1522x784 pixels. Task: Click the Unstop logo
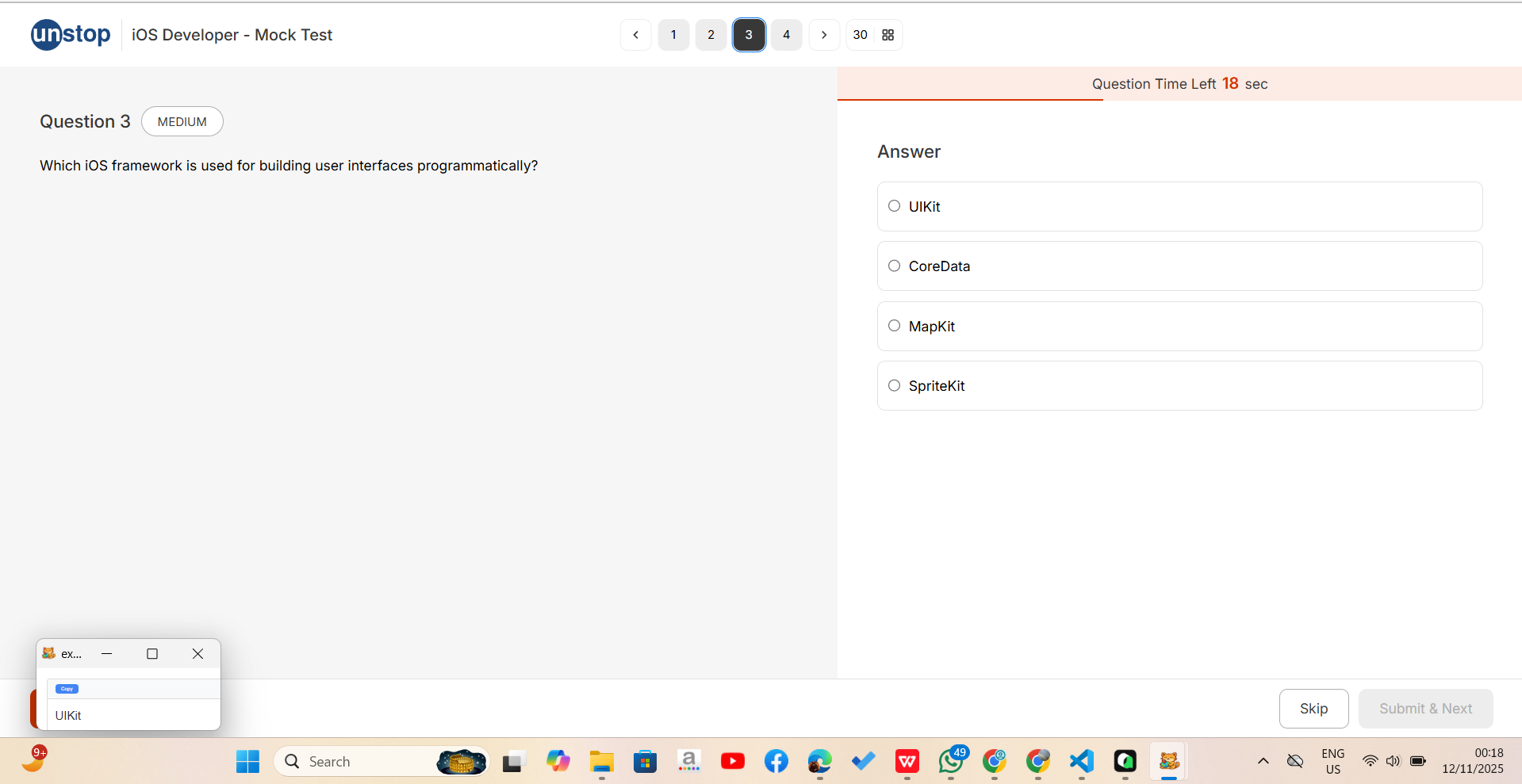click(71, 35)
